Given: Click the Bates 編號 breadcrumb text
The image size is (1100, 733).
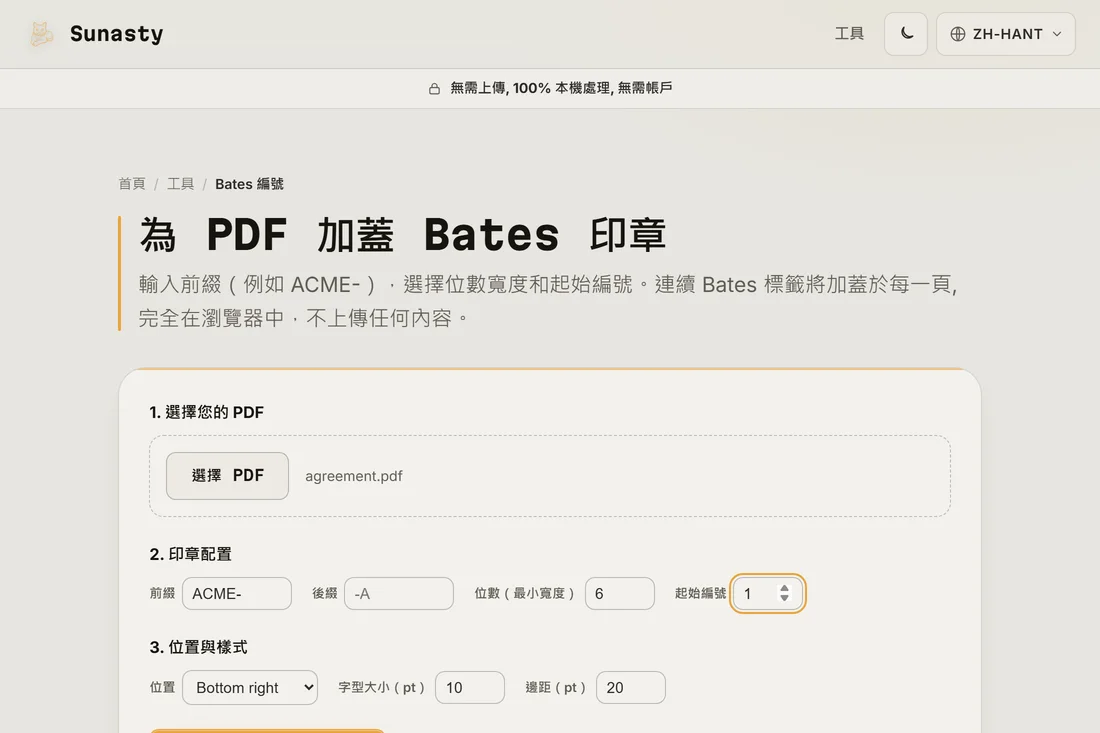Looking at the screenshot, I should tap(249, 184).
